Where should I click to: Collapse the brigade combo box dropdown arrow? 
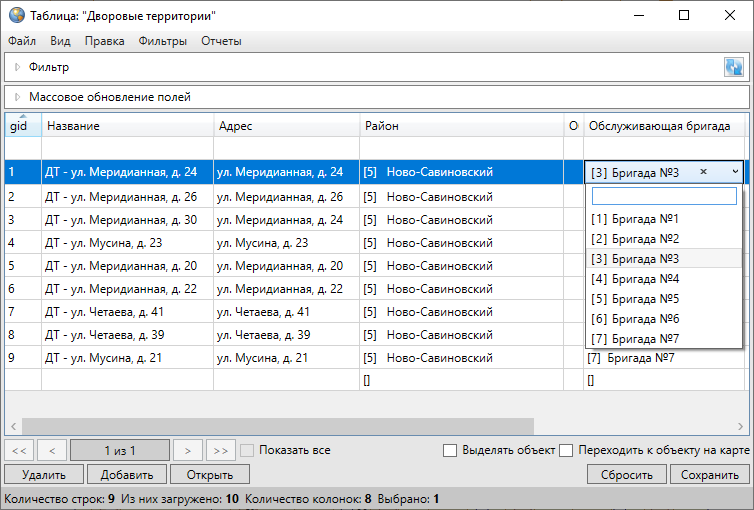tap(734, 172)
